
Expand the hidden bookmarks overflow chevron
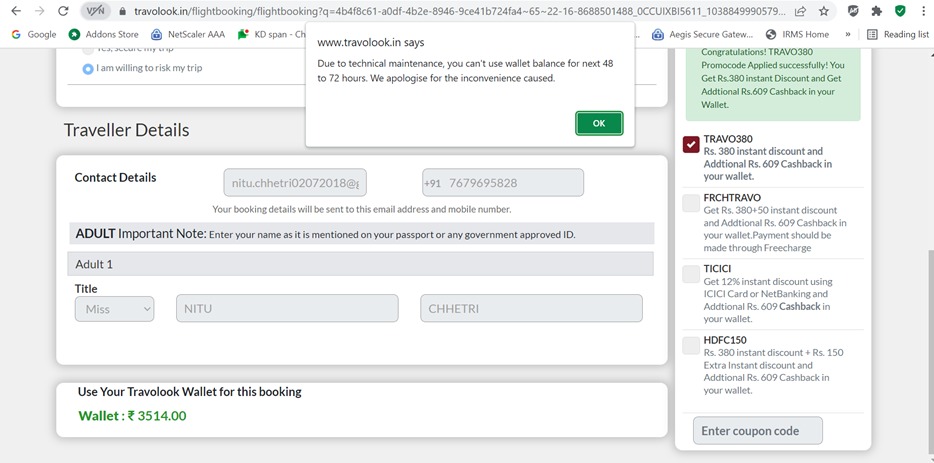[848, 34]
